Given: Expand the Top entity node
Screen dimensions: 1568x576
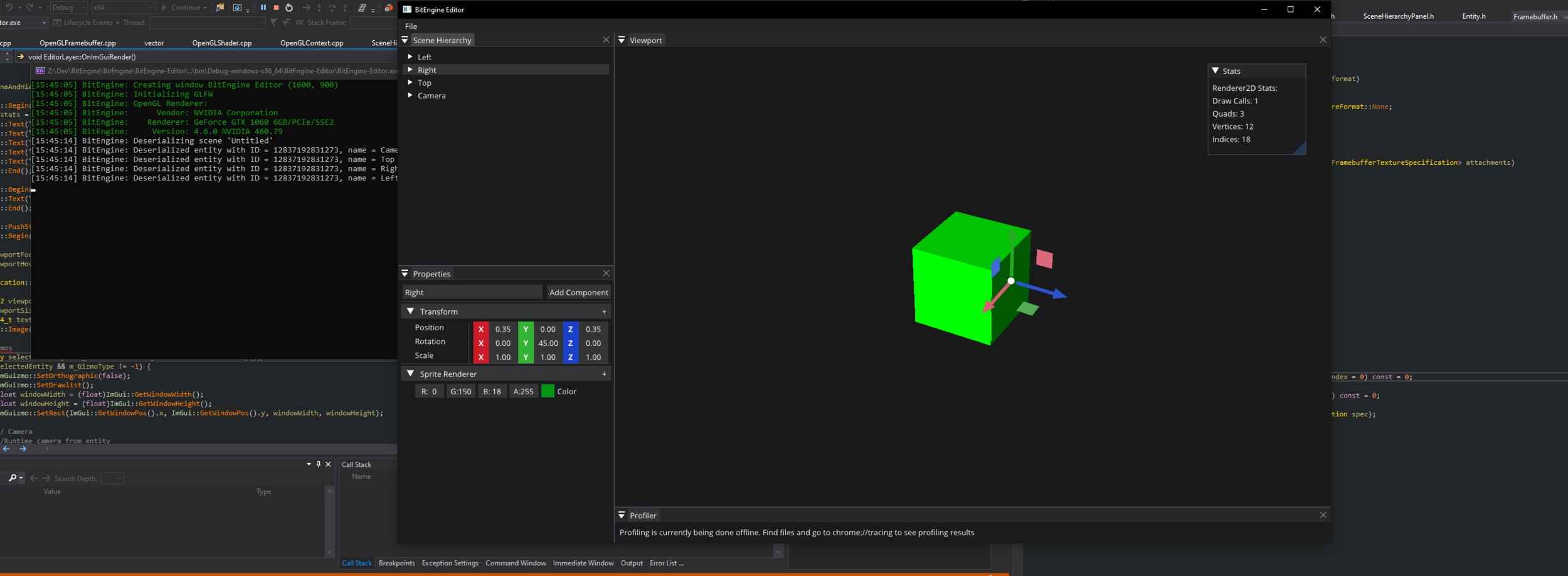Looking at the screenshot, I should pyautogui.click(x=410, y=82).
